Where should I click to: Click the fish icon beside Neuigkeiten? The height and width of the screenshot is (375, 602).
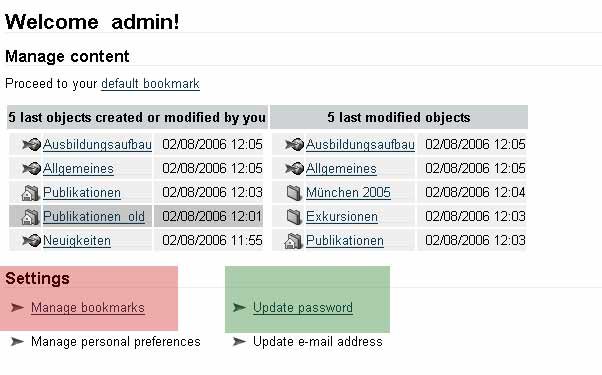[31, 241]
